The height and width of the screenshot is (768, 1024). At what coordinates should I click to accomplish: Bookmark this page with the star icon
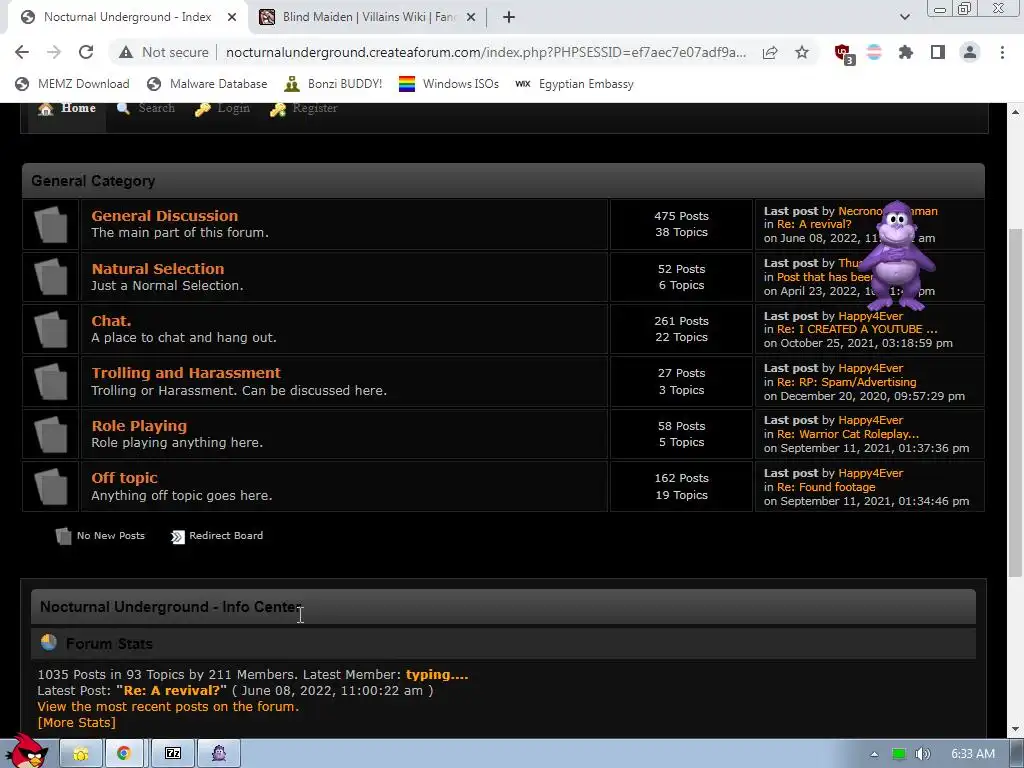pyautogui.click(x=802, y=52)
